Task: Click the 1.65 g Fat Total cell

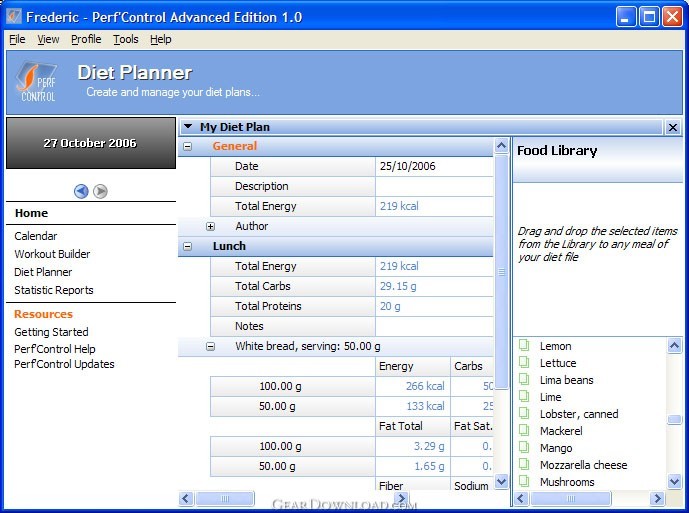Action: pyautogui.click(x=413, y=466)
